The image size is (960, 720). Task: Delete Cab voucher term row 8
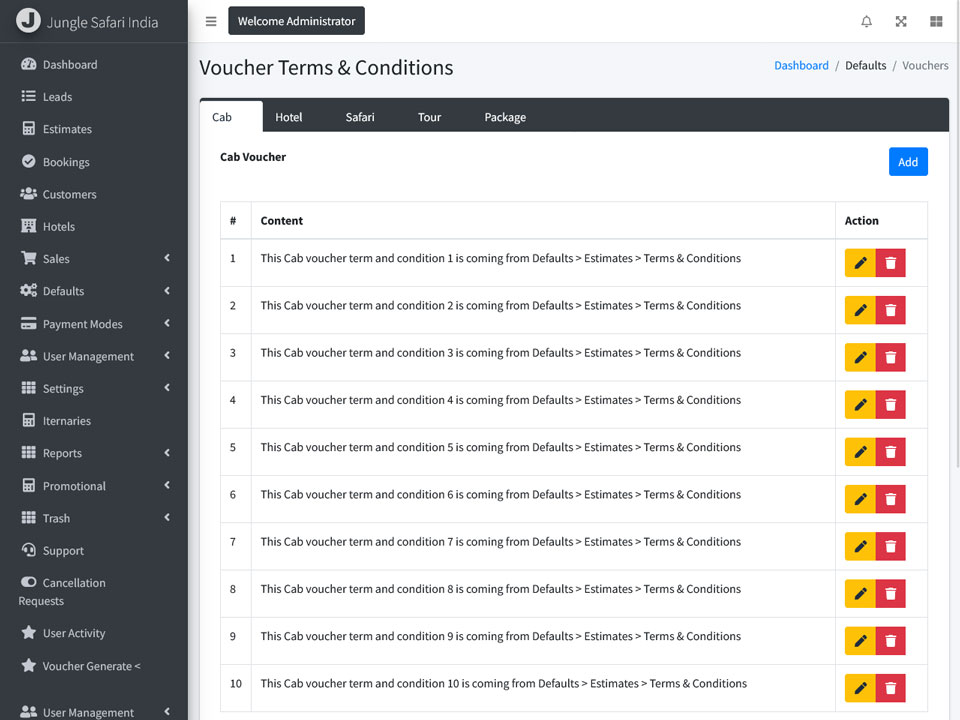[x=890, y=593]
